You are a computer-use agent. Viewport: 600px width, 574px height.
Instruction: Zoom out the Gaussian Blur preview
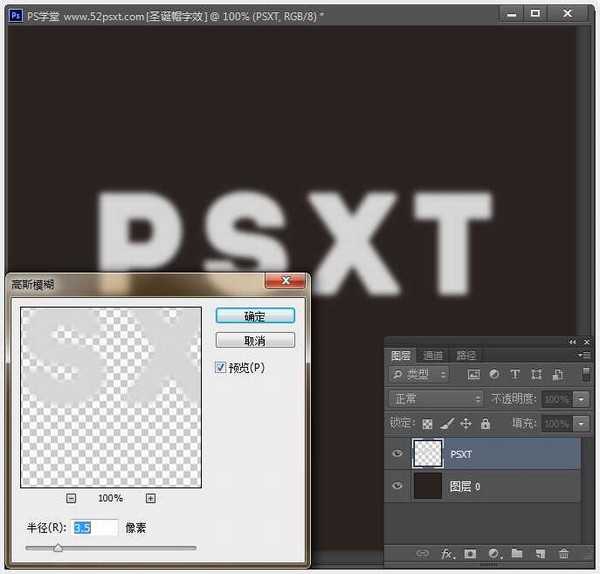point(71,498)
